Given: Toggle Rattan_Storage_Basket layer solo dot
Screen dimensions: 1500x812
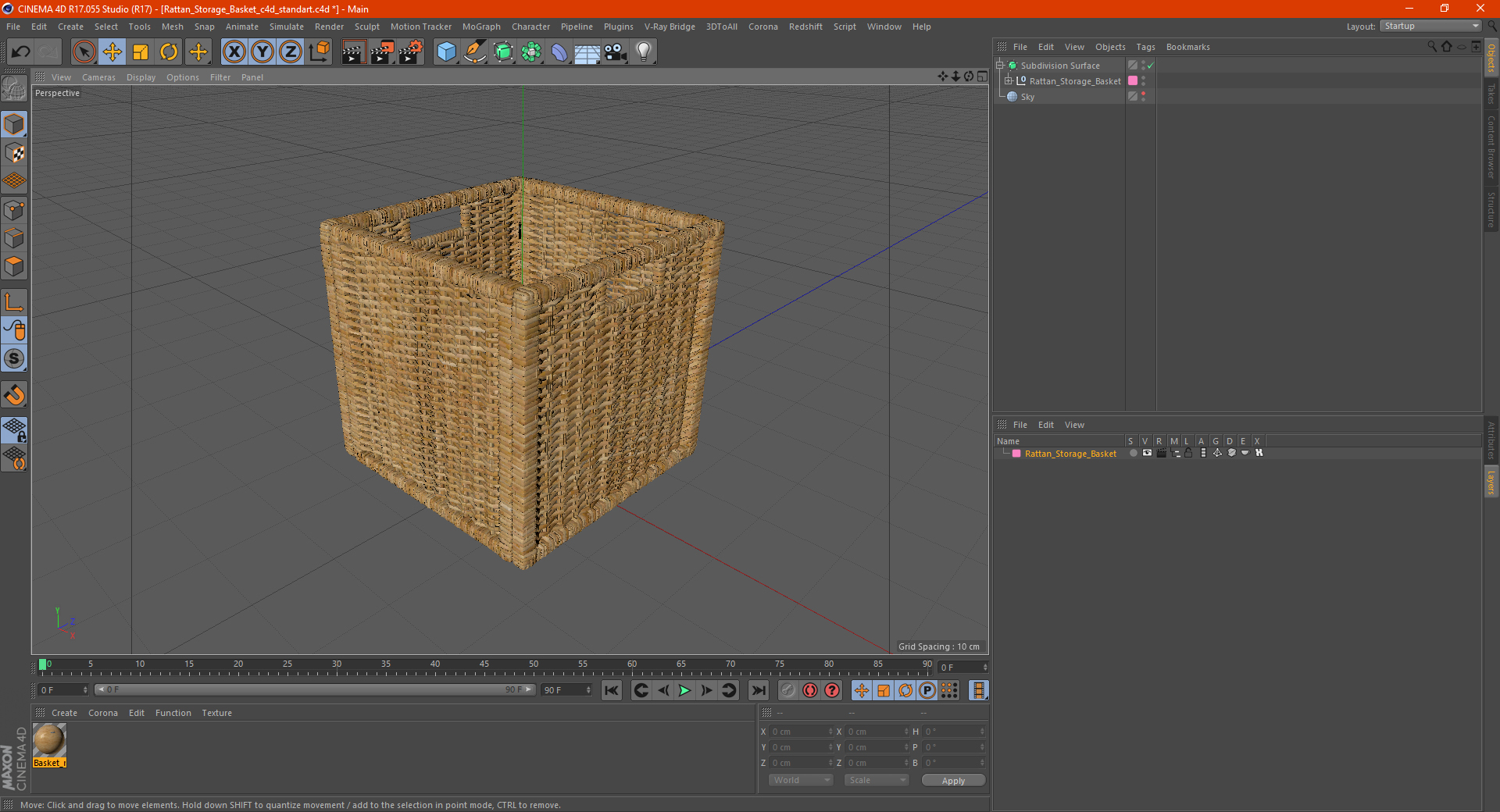Looking at the screenshot, I should point(1133,453).
